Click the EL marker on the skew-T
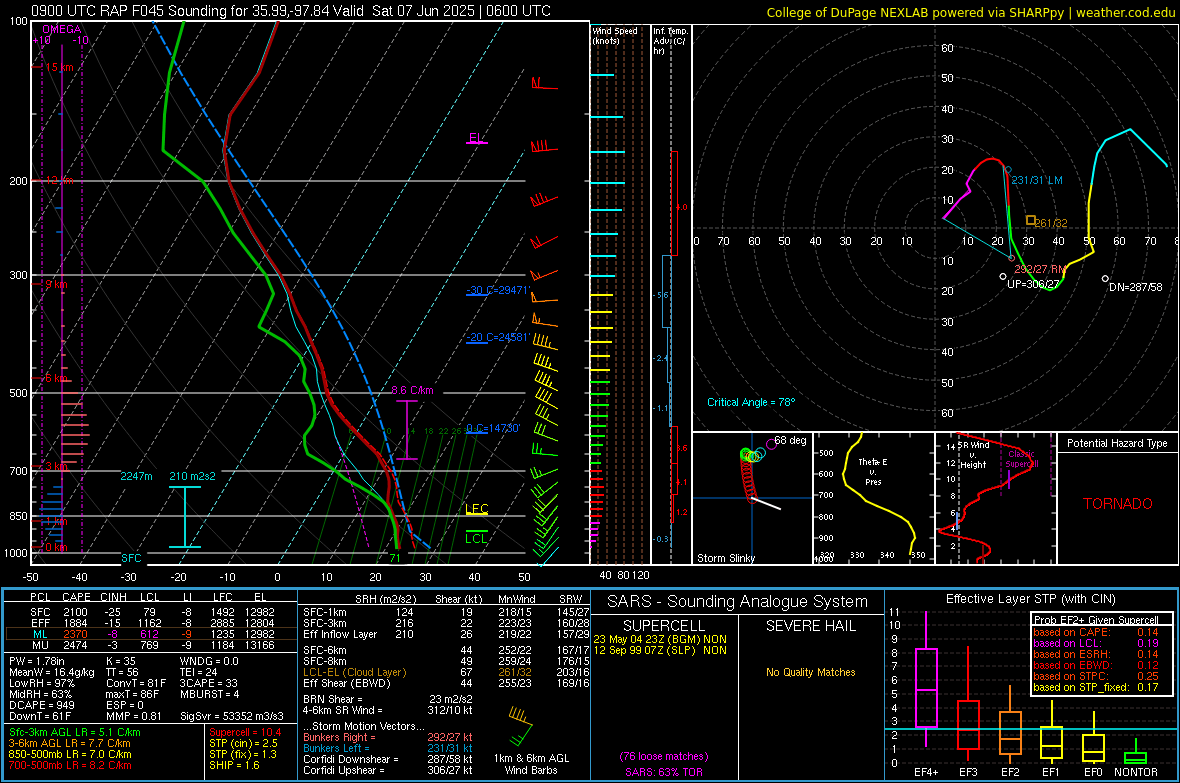 coord(477,139)
